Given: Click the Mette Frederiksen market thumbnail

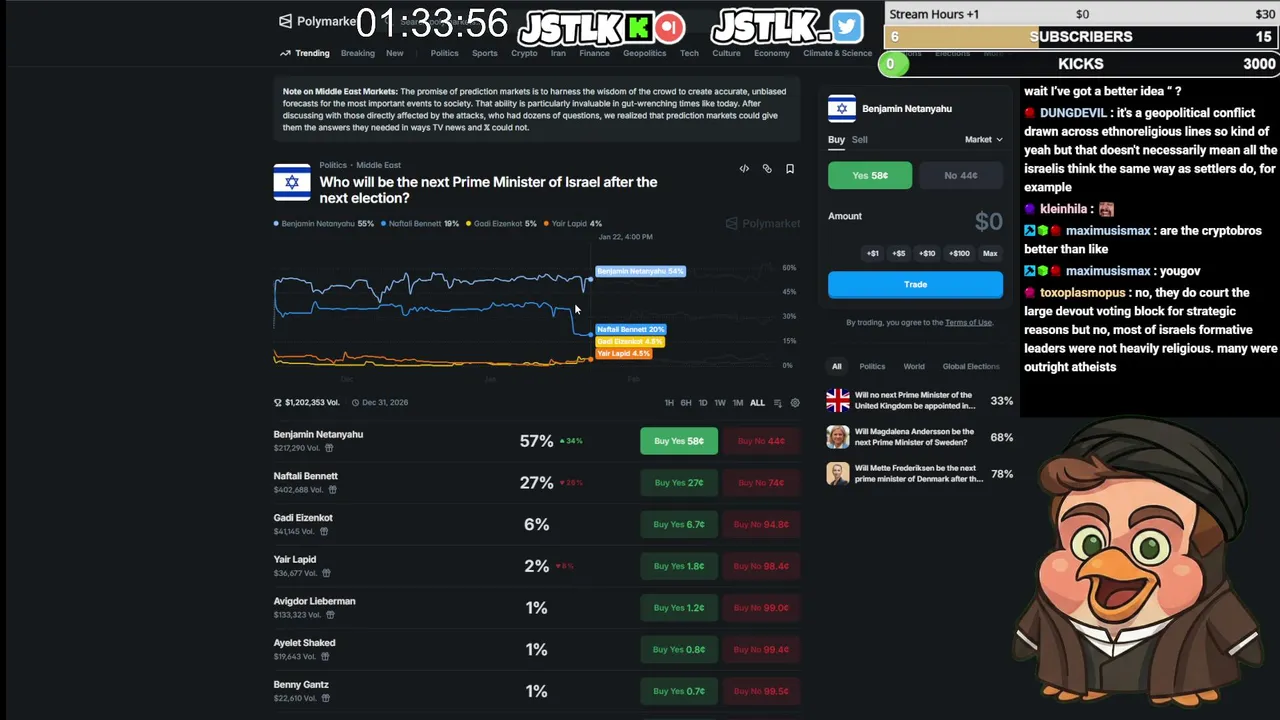Looking at the screenshot, I should coord(838,474).
